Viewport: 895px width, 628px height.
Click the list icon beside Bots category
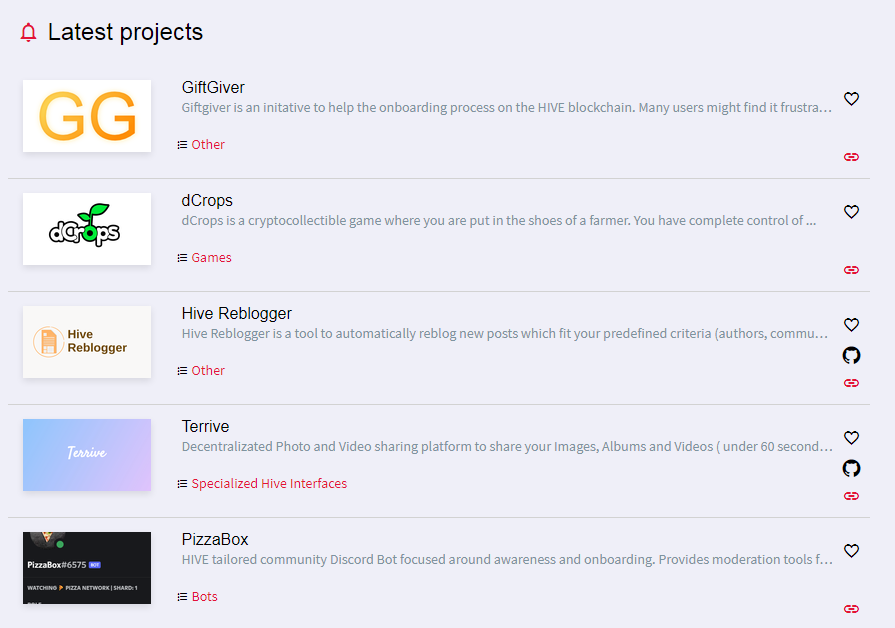pos(182,597)
